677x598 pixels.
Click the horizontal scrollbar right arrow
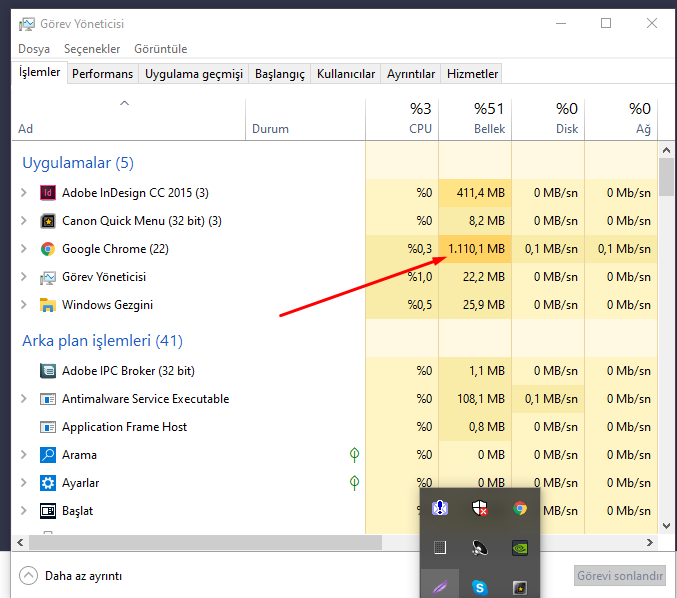tap(650, 542)
